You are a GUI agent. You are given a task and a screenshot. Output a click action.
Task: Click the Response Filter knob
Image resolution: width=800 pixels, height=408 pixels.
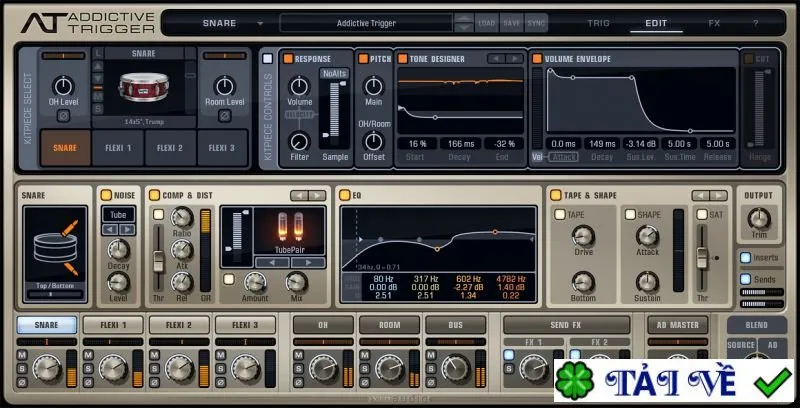coord(299,141)
